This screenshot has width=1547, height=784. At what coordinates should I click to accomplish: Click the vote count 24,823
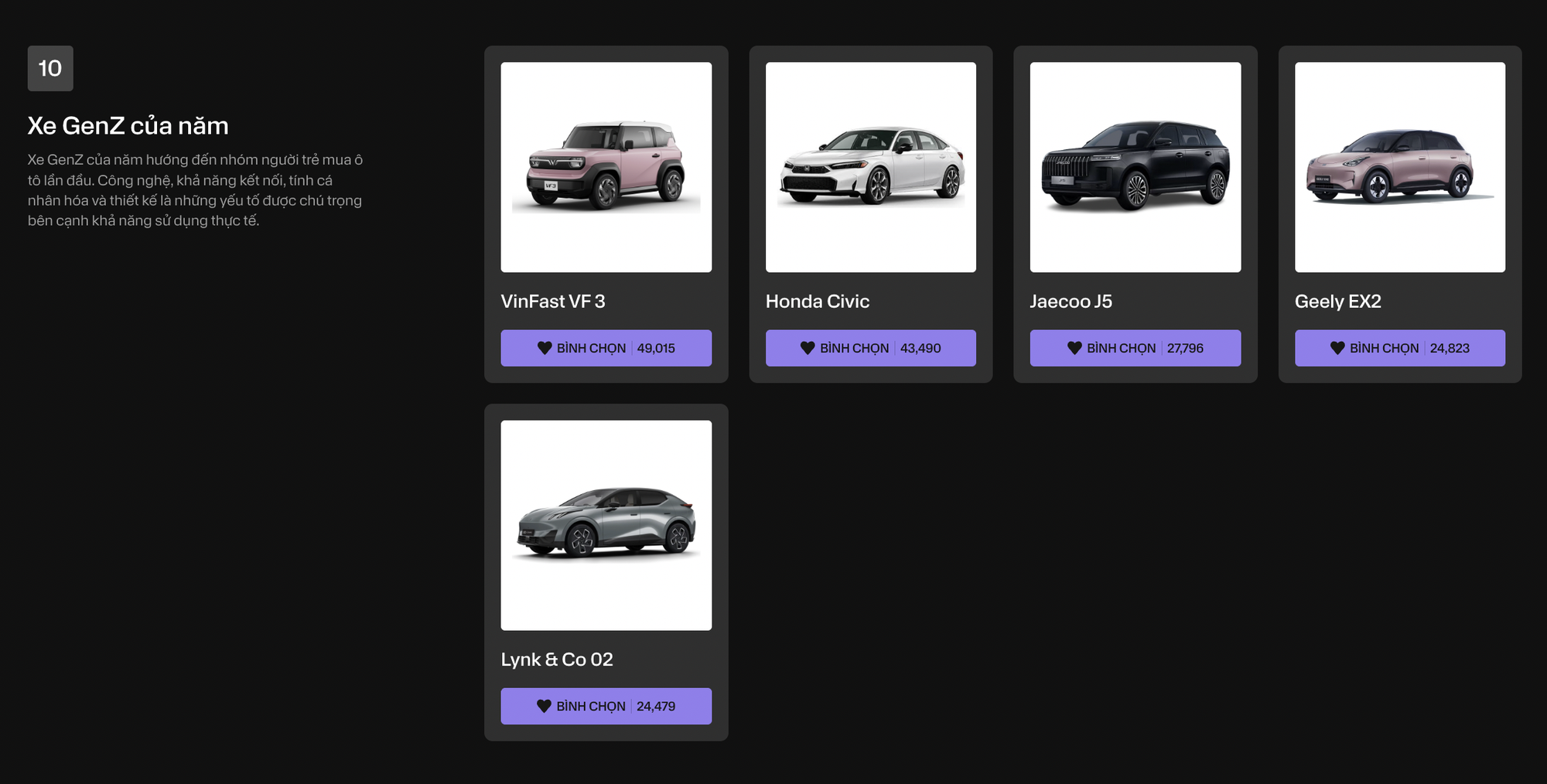(x=1450, y=348)
